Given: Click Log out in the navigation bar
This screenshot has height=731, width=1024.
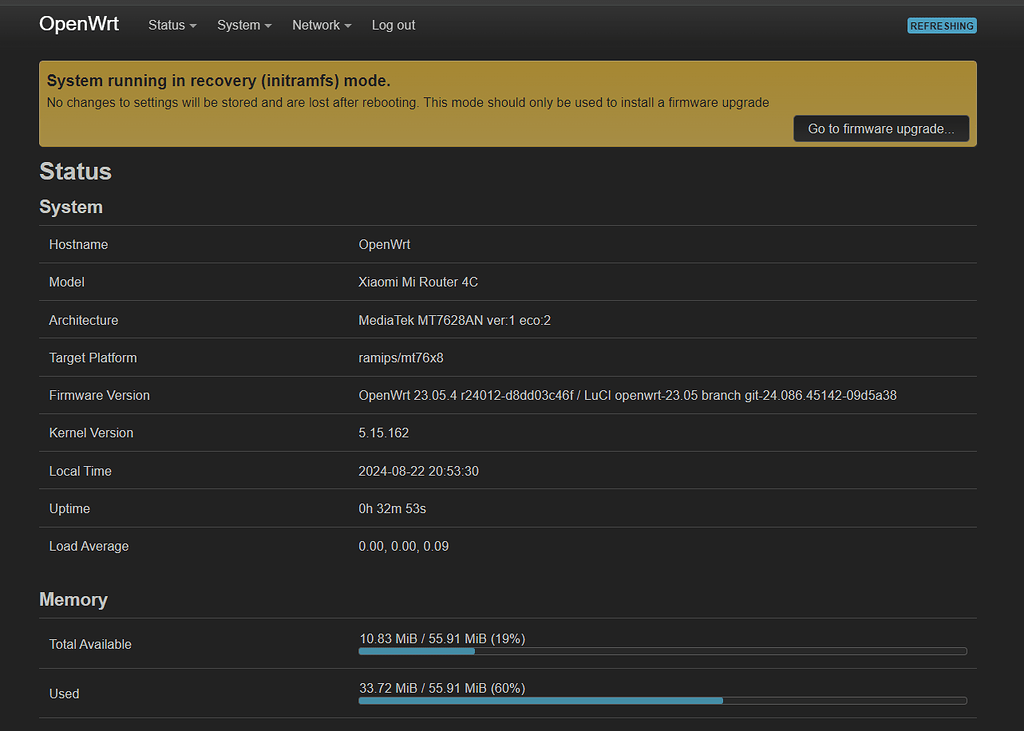Looking at the screenshot, I should [392, 25].
